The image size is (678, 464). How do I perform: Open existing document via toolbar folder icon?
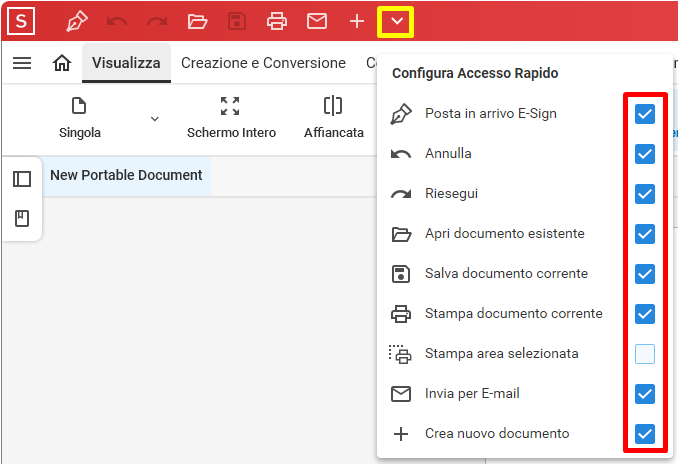(x=197, y=21)
